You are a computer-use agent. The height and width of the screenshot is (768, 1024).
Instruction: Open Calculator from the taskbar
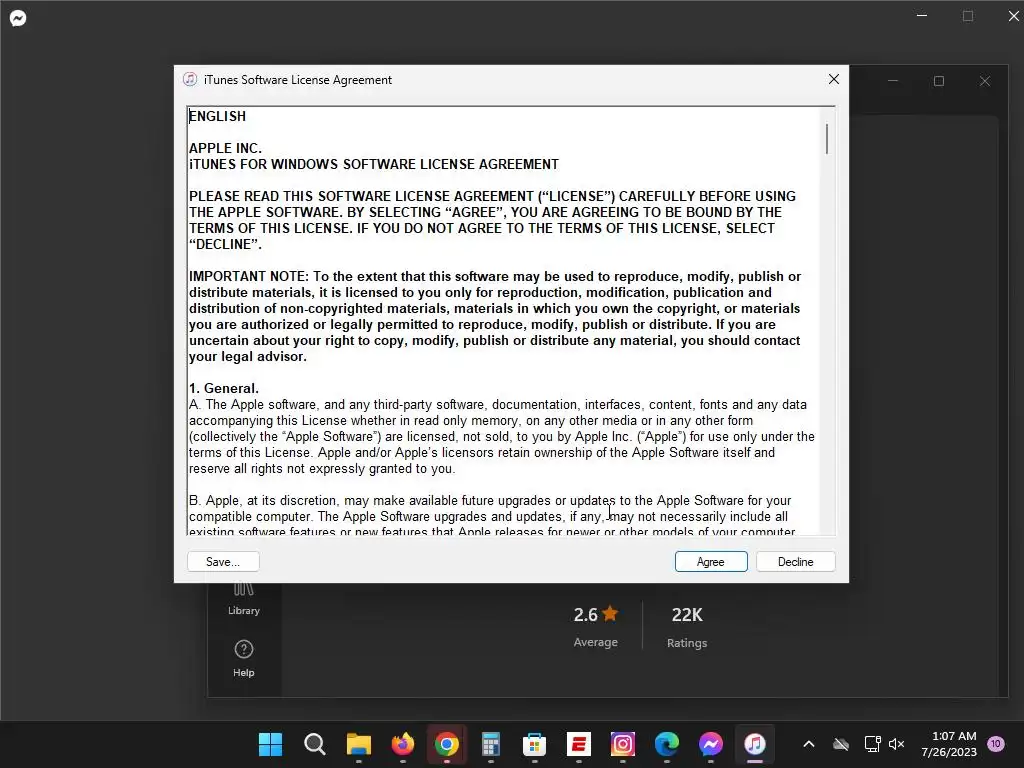tap(490, 744)
